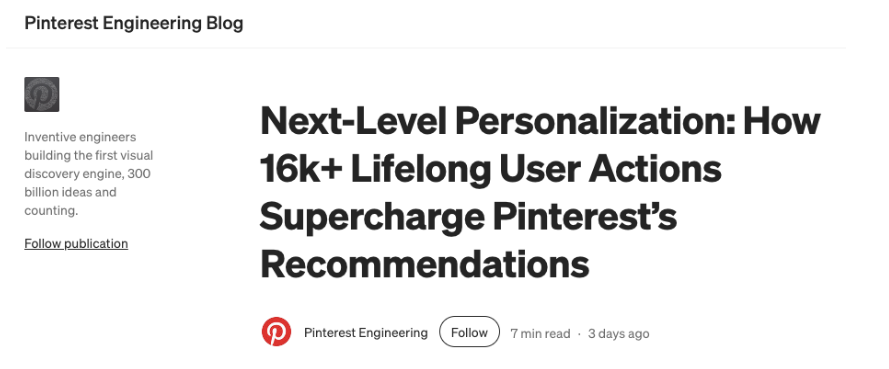
Task: Click the word Recommendations in the title
Action: point(425,264)
